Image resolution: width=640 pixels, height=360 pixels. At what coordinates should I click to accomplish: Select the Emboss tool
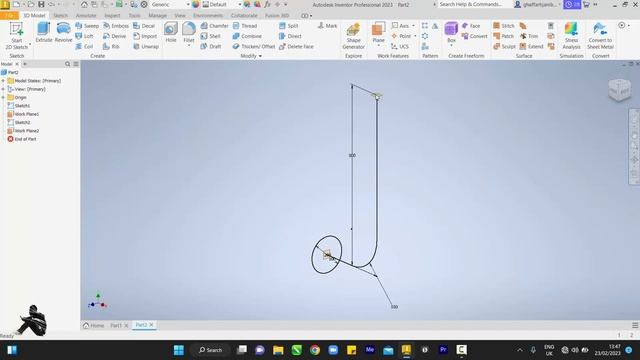pyautogui.click(x=116, y=26)
